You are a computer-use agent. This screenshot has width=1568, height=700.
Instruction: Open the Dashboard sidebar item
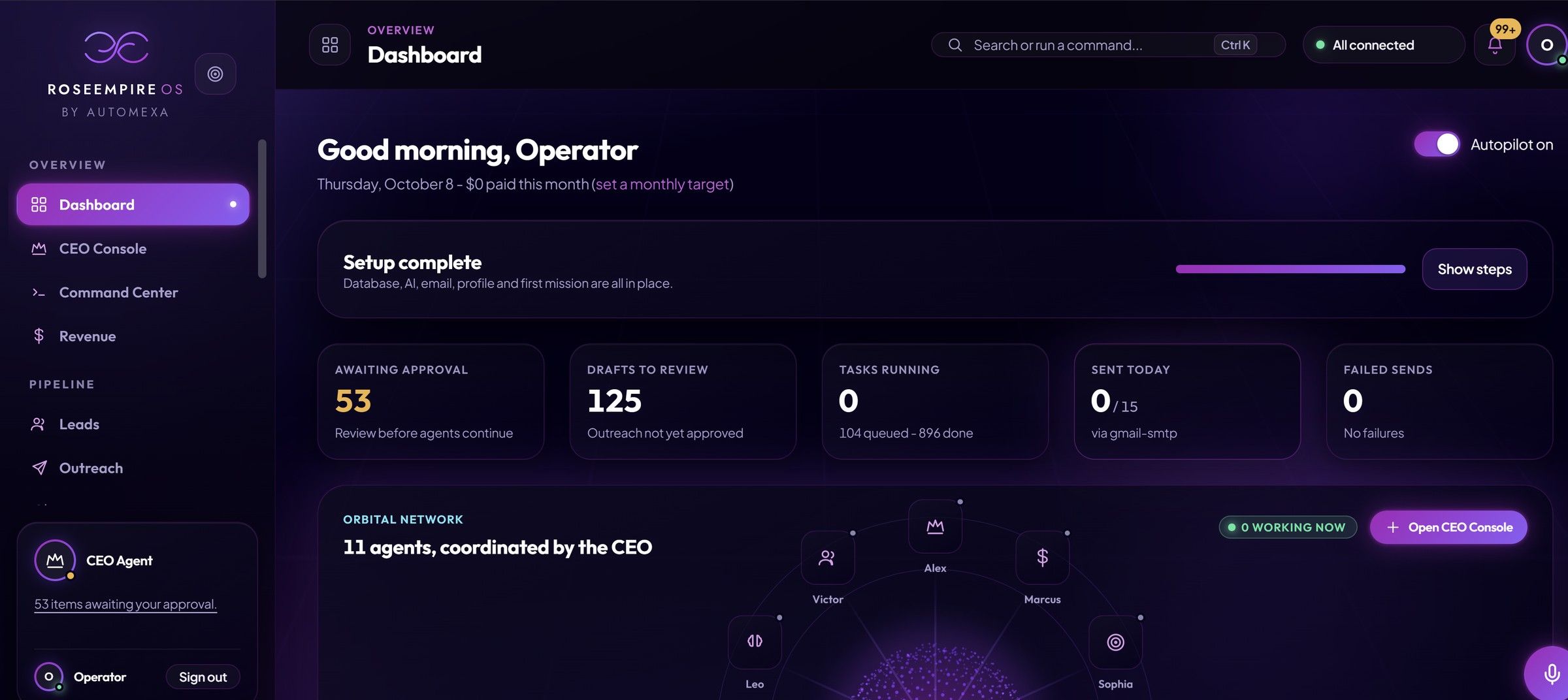(133, 204)
